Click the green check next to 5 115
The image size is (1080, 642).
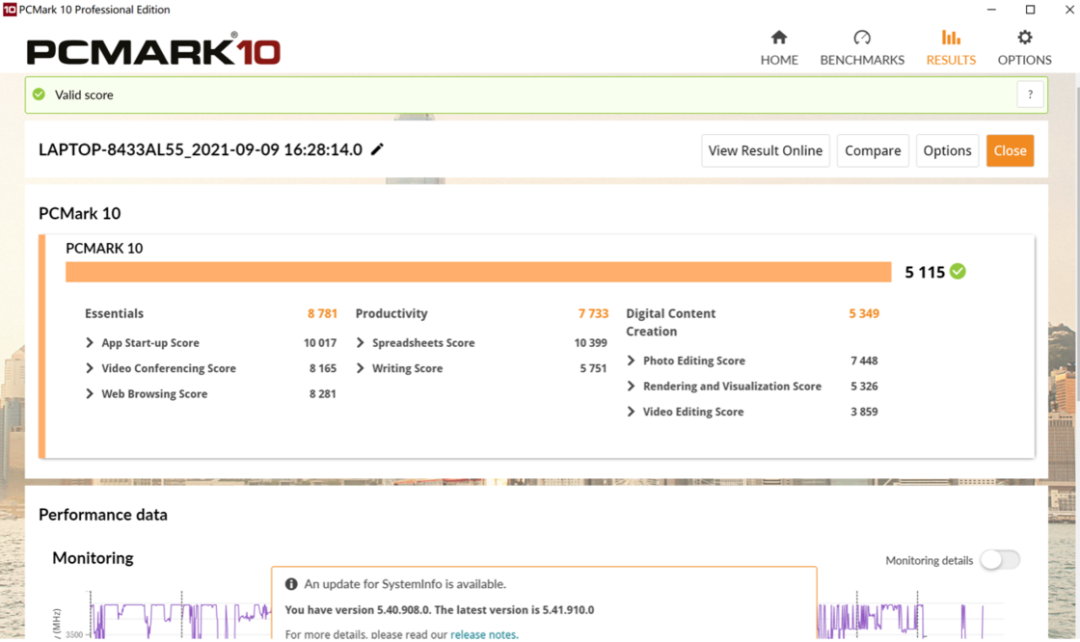(x=957, y=271)
